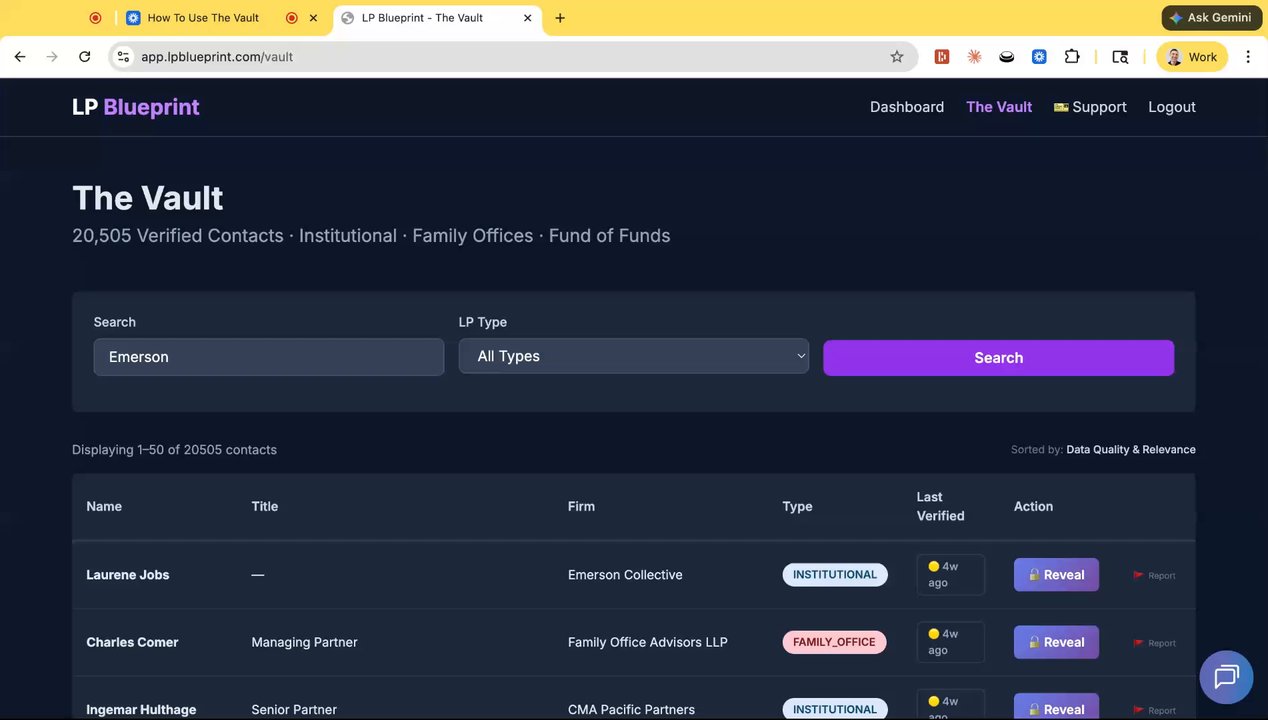Click the purple Search button

click(x=998, y=358)
